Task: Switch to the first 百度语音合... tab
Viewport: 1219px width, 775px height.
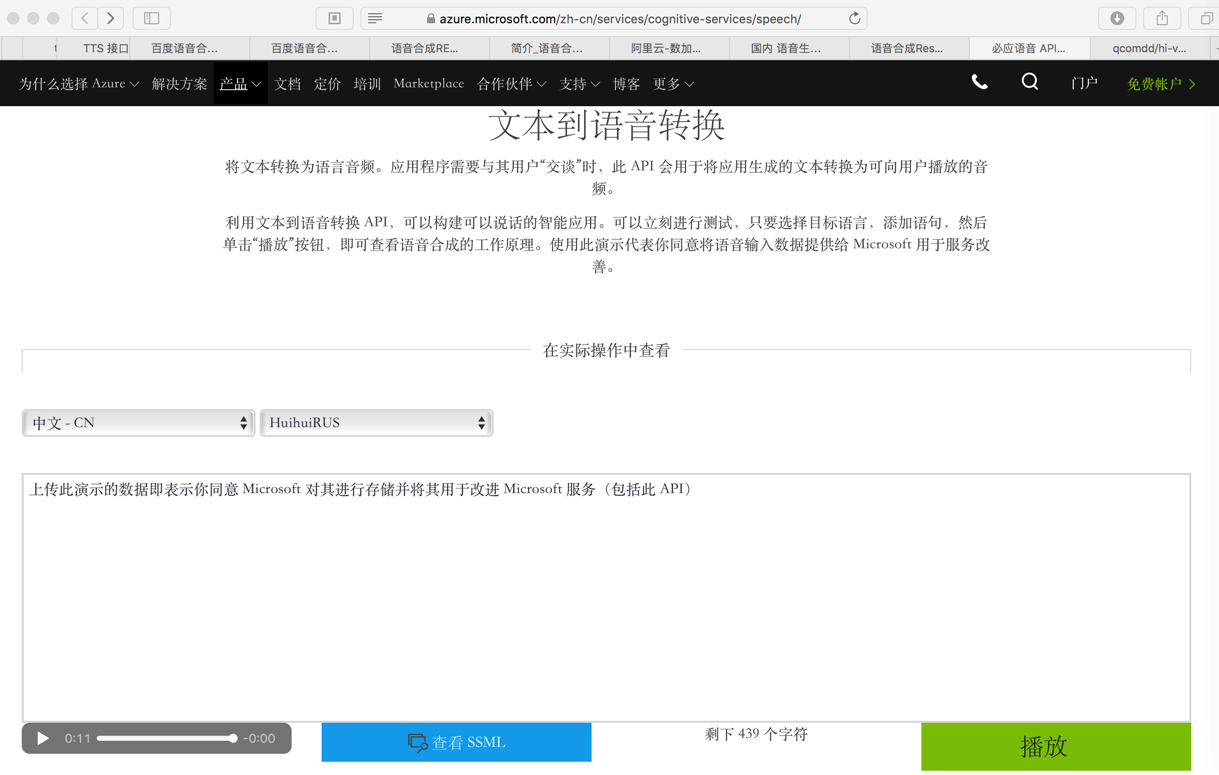Action: (184, 48)
